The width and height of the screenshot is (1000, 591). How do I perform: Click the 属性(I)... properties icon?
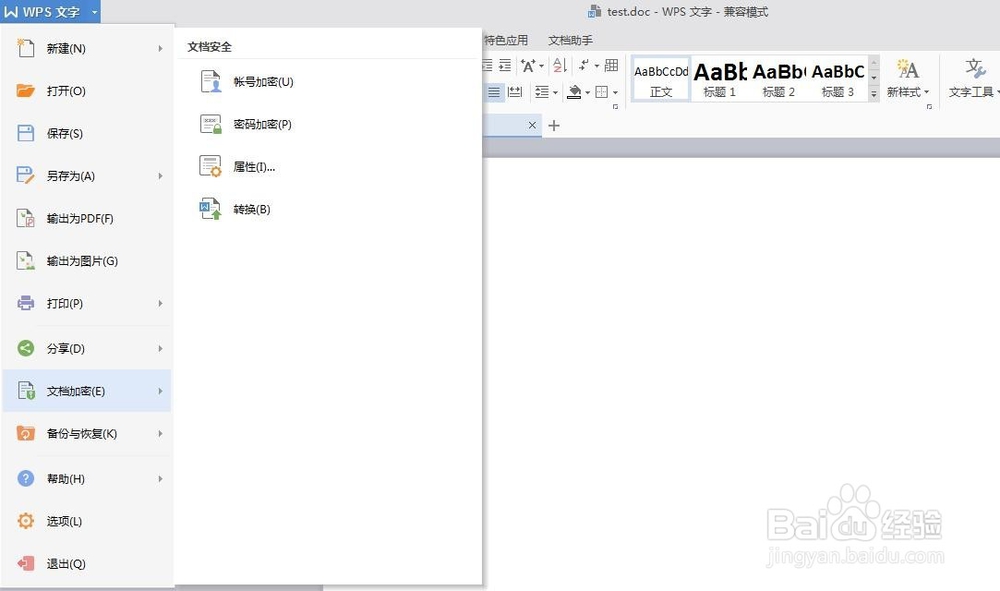pyautogui.click(x=210, y=166)
